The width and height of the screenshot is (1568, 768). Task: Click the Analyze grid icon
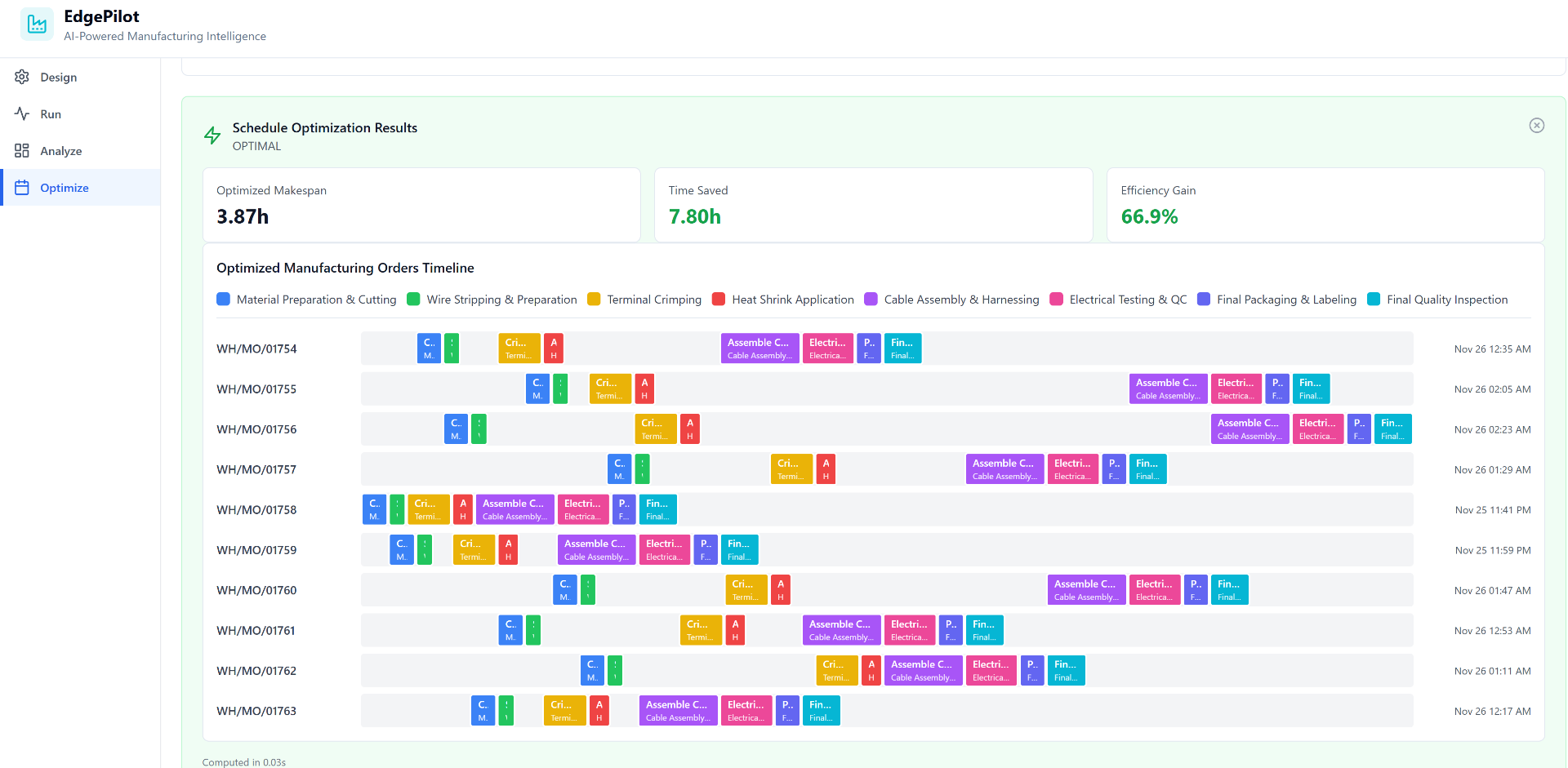click(x=22, y=151)
